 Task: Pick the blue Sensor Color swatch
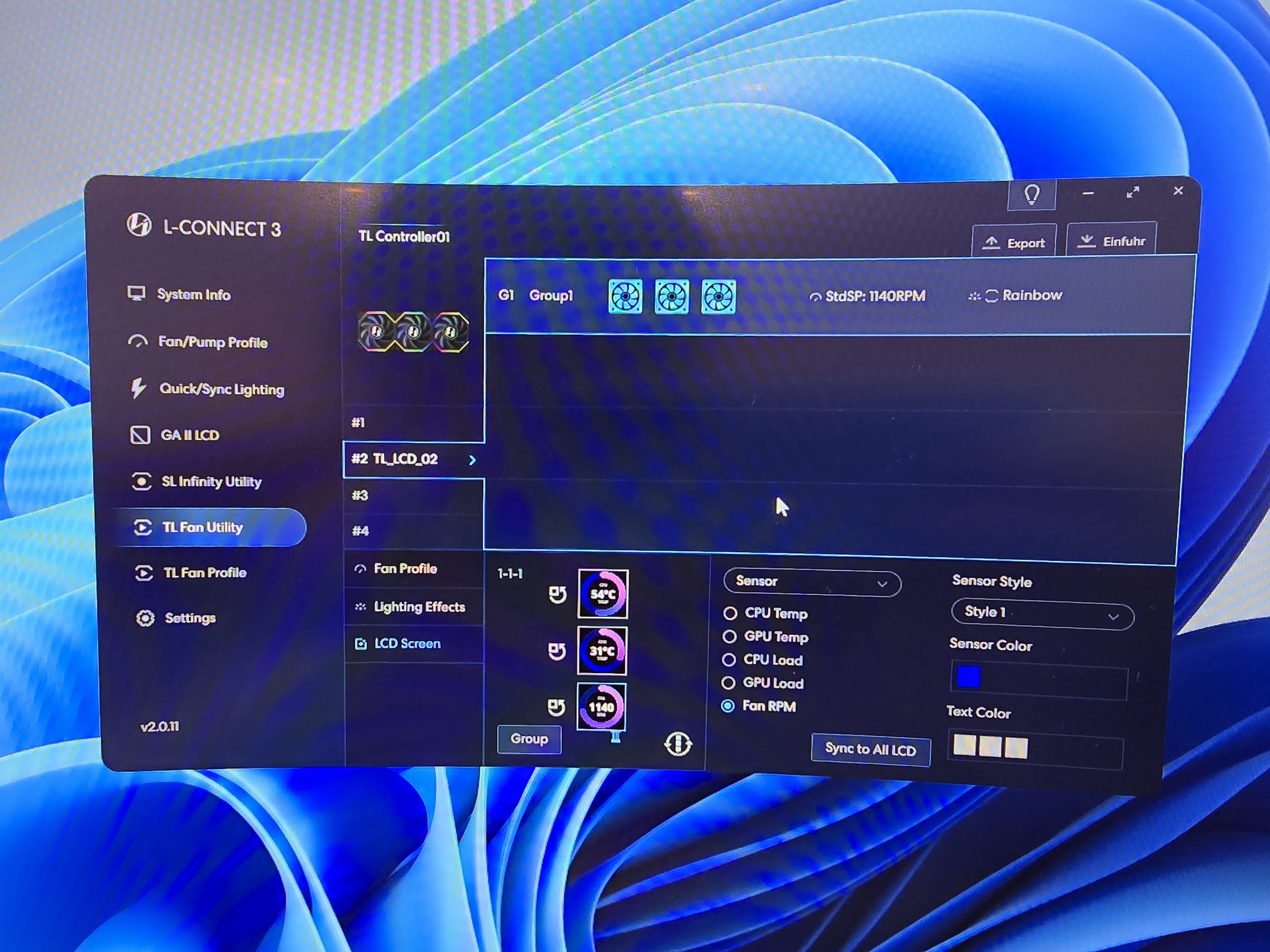pos(969,677)
